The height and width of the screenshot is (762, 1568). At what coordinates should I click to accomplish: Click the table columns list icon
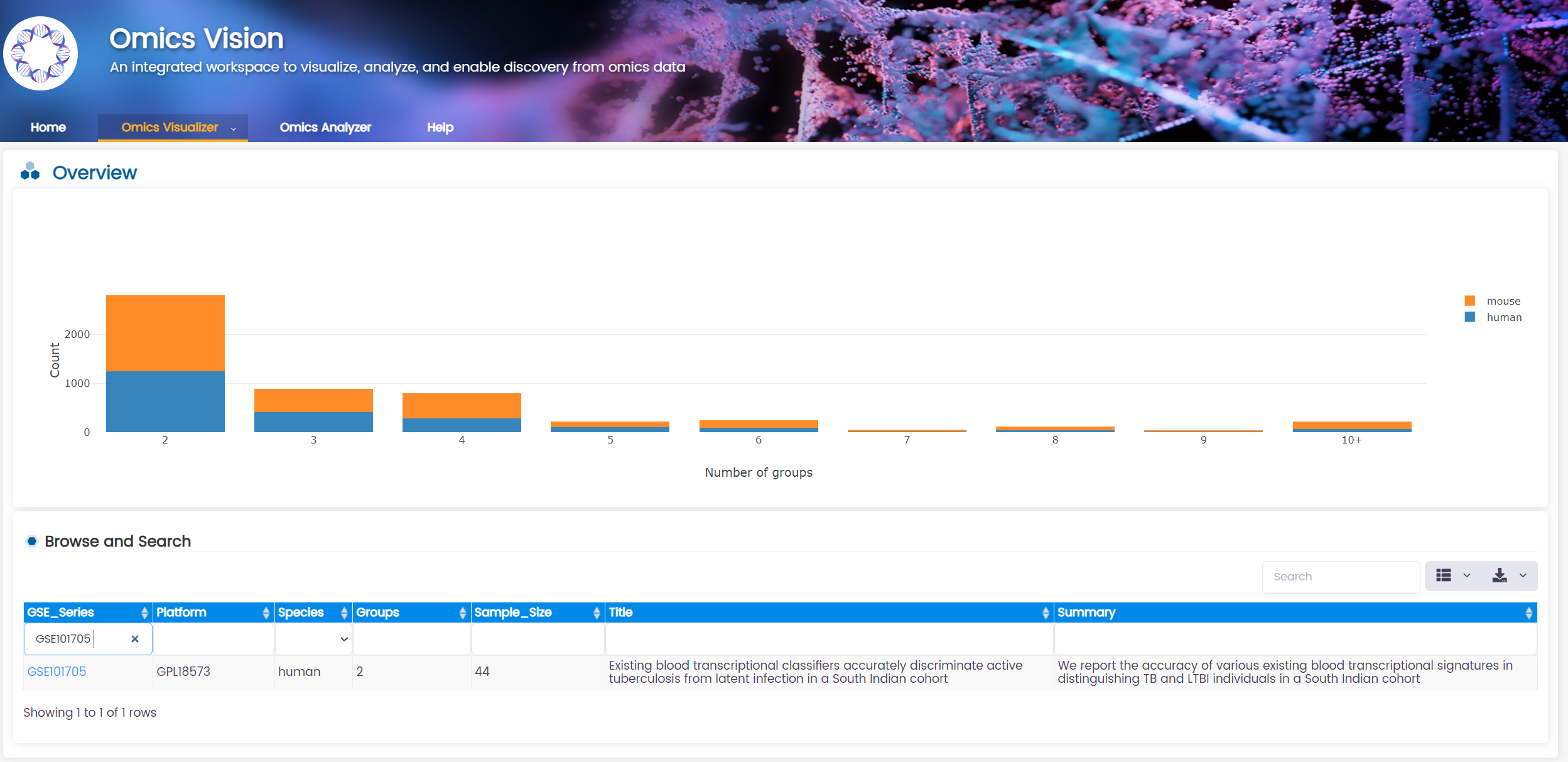[x=1443, y=575]
